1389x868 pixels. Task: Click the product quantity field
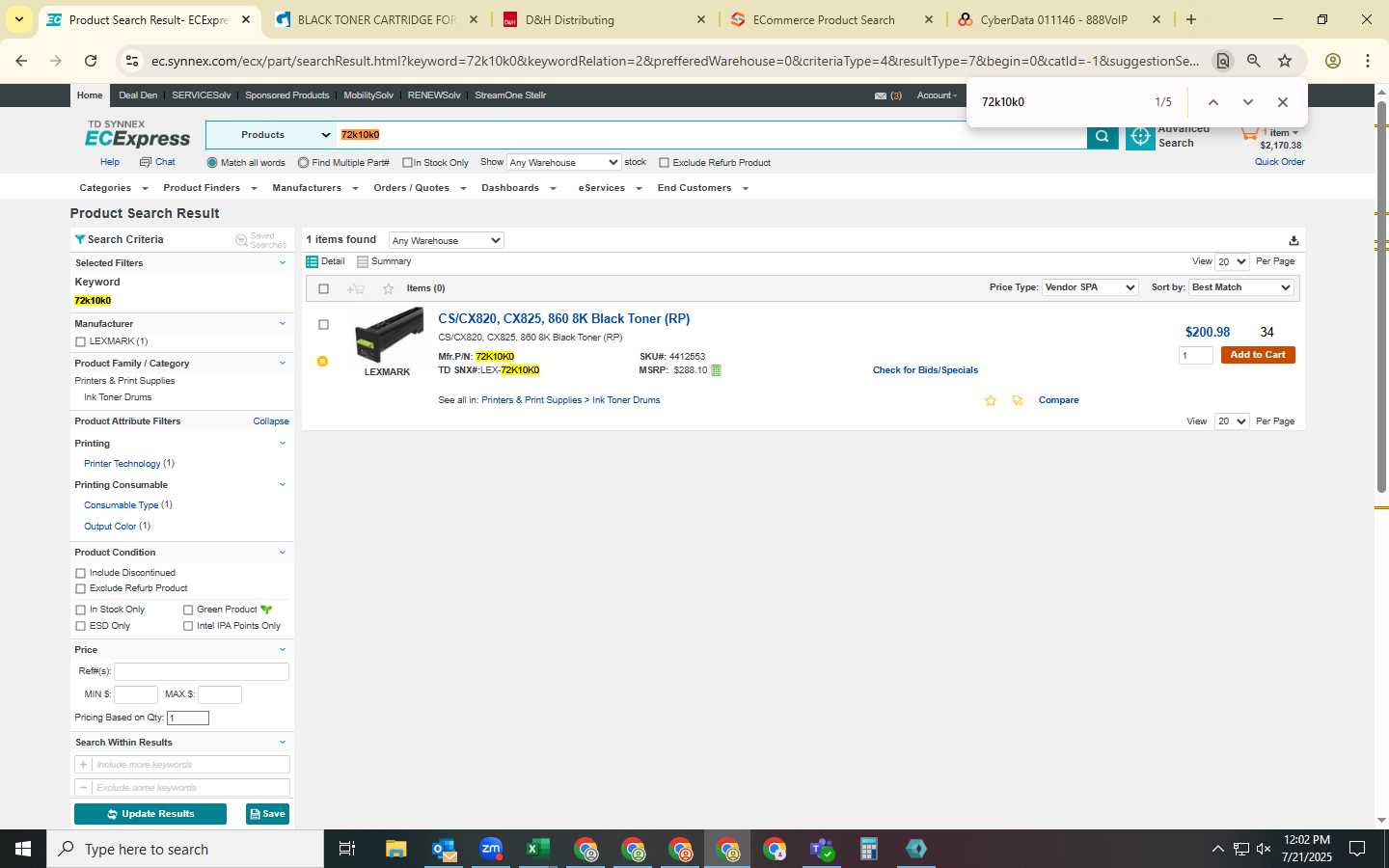(1196, 356)
